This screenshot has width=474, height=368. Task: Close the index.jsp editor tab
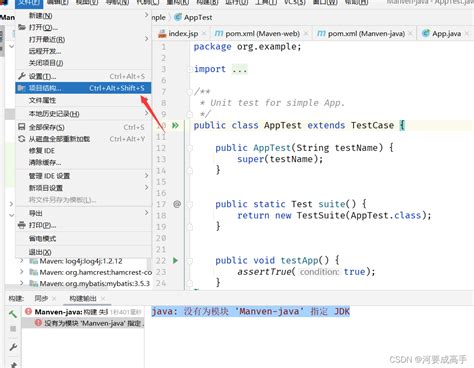(x=204, y=34)
